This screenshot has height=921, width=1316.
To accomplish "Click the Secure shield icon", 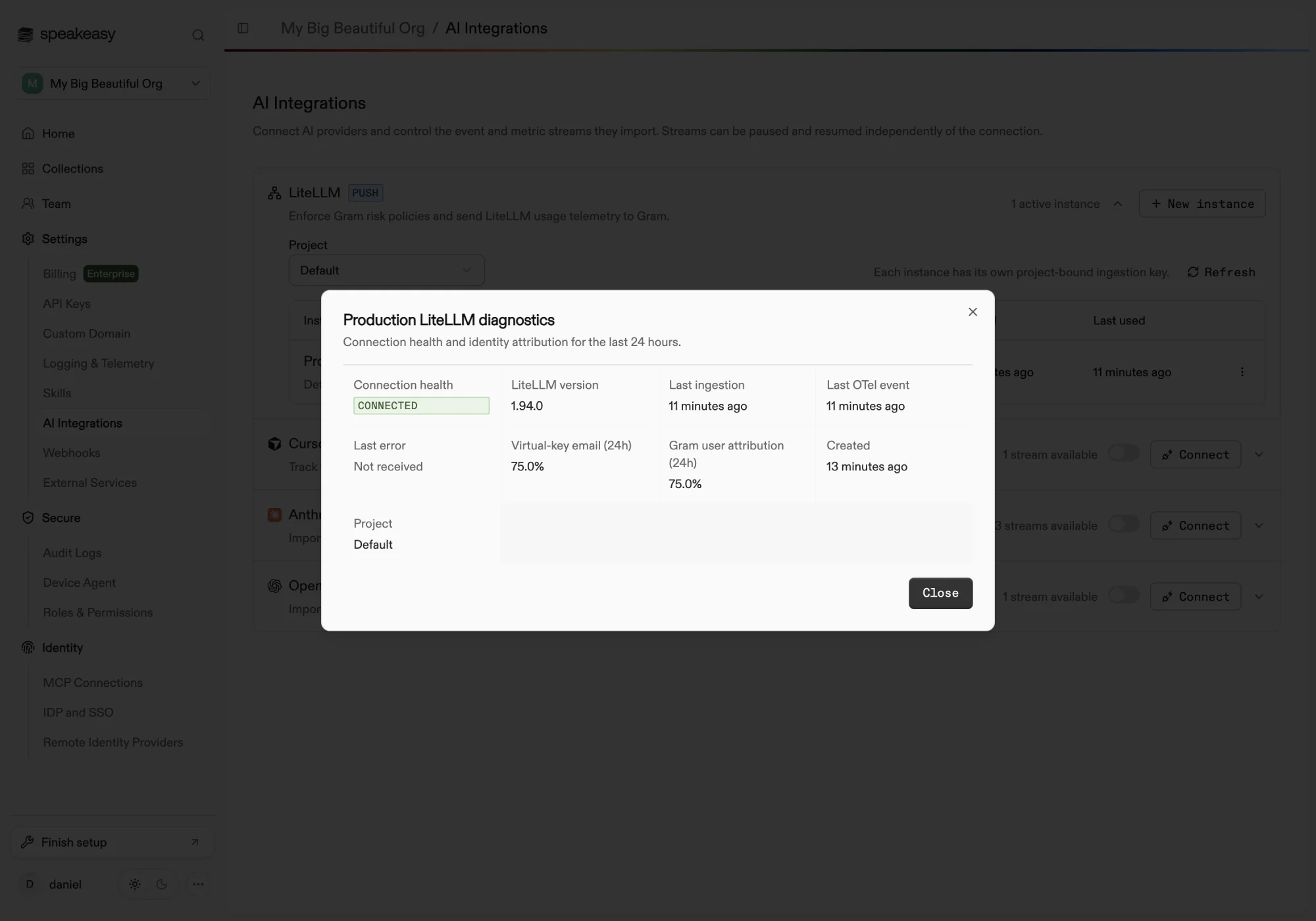I will (28, 518).
